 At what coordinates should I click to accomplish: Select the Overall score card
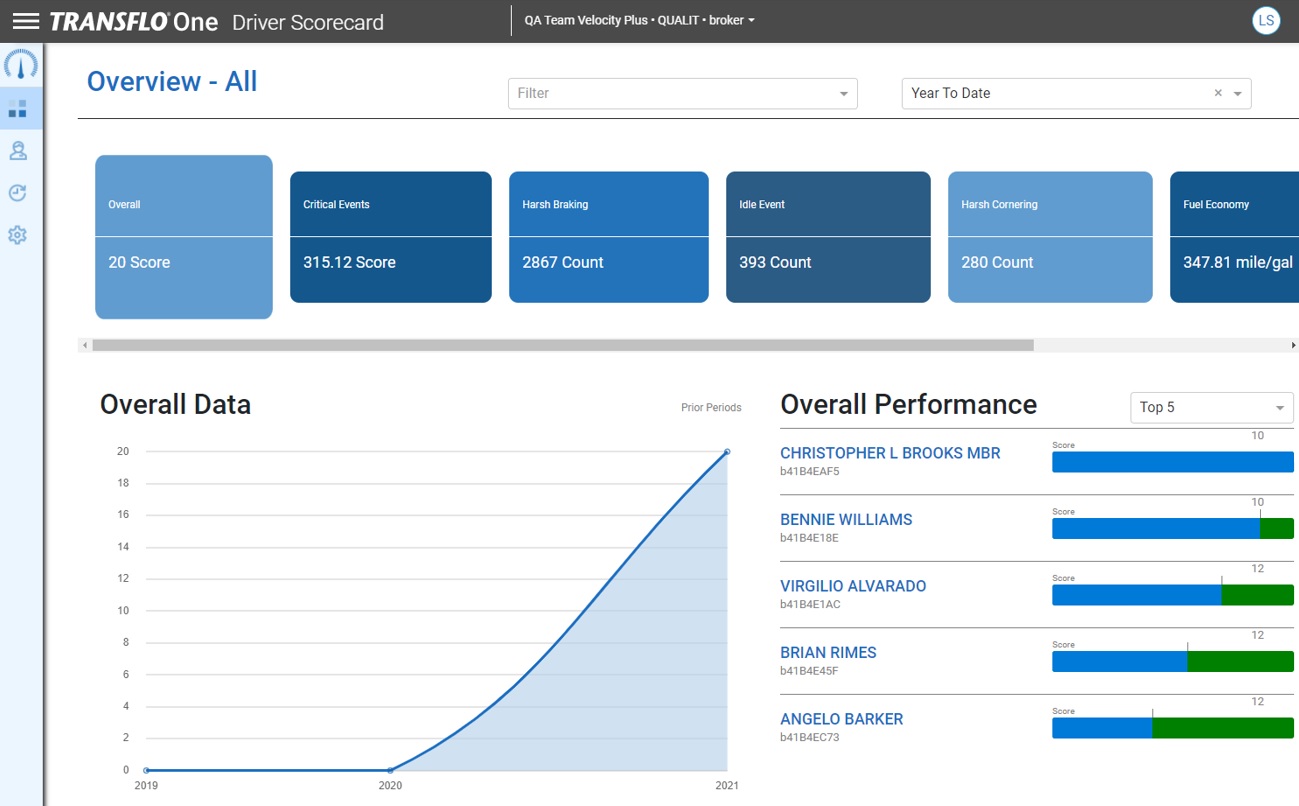point(184,237)
